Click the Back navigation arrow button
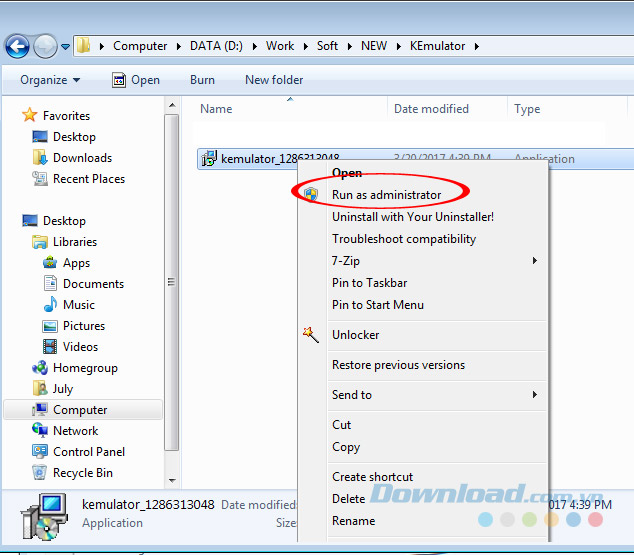634x555 pixels. coord(17,46)
